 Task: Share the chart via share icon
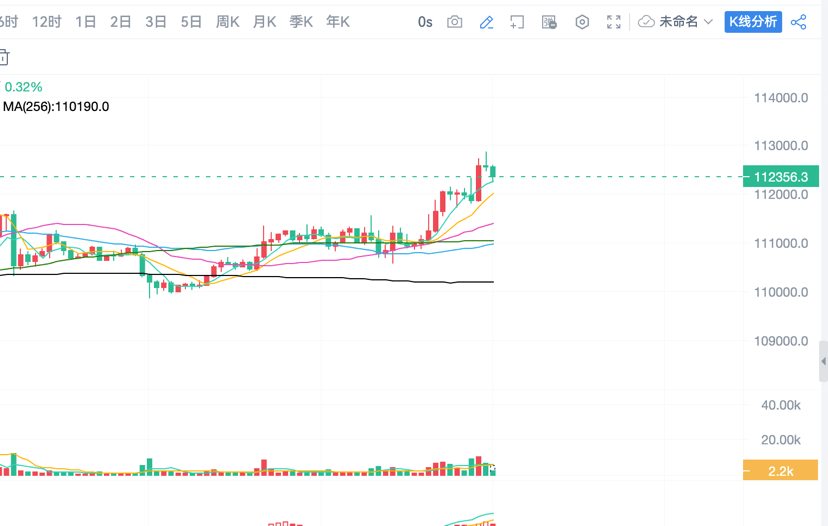coord(798,22)
